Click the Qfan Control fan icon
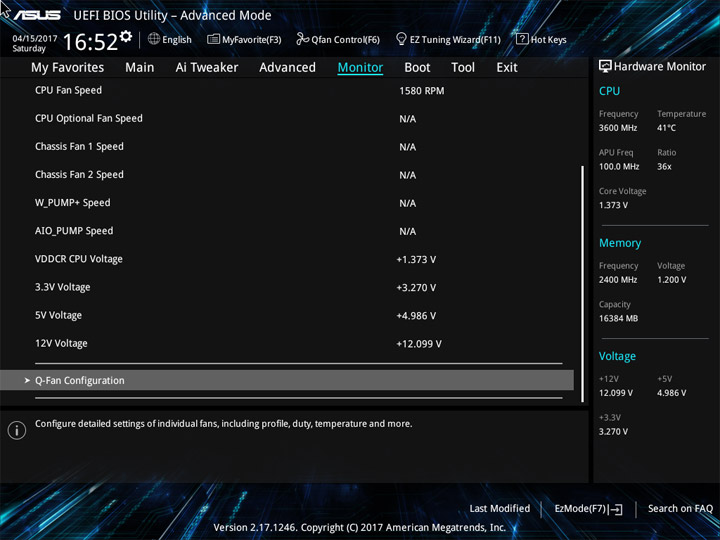The height and width of the screenshot is (540, 720). click(302, 39)
